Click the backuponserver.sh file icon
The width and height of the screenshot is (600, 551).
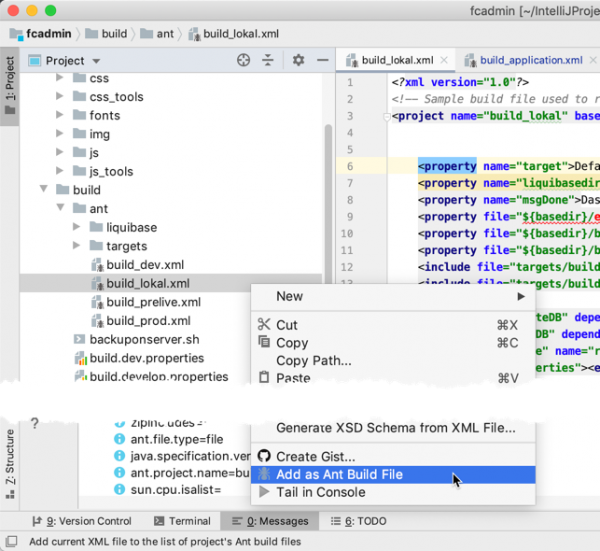81,340
